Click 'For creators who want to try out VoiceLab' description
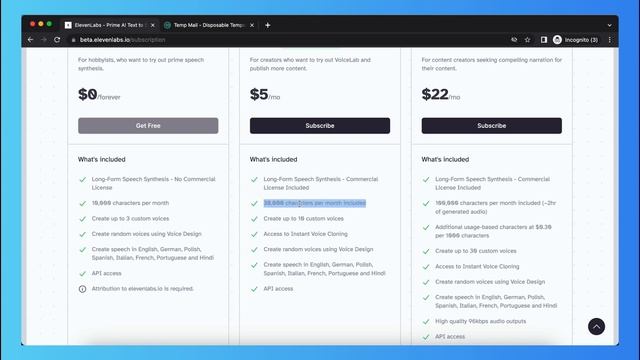Screen dimensions: 640x360 point(310,64)
